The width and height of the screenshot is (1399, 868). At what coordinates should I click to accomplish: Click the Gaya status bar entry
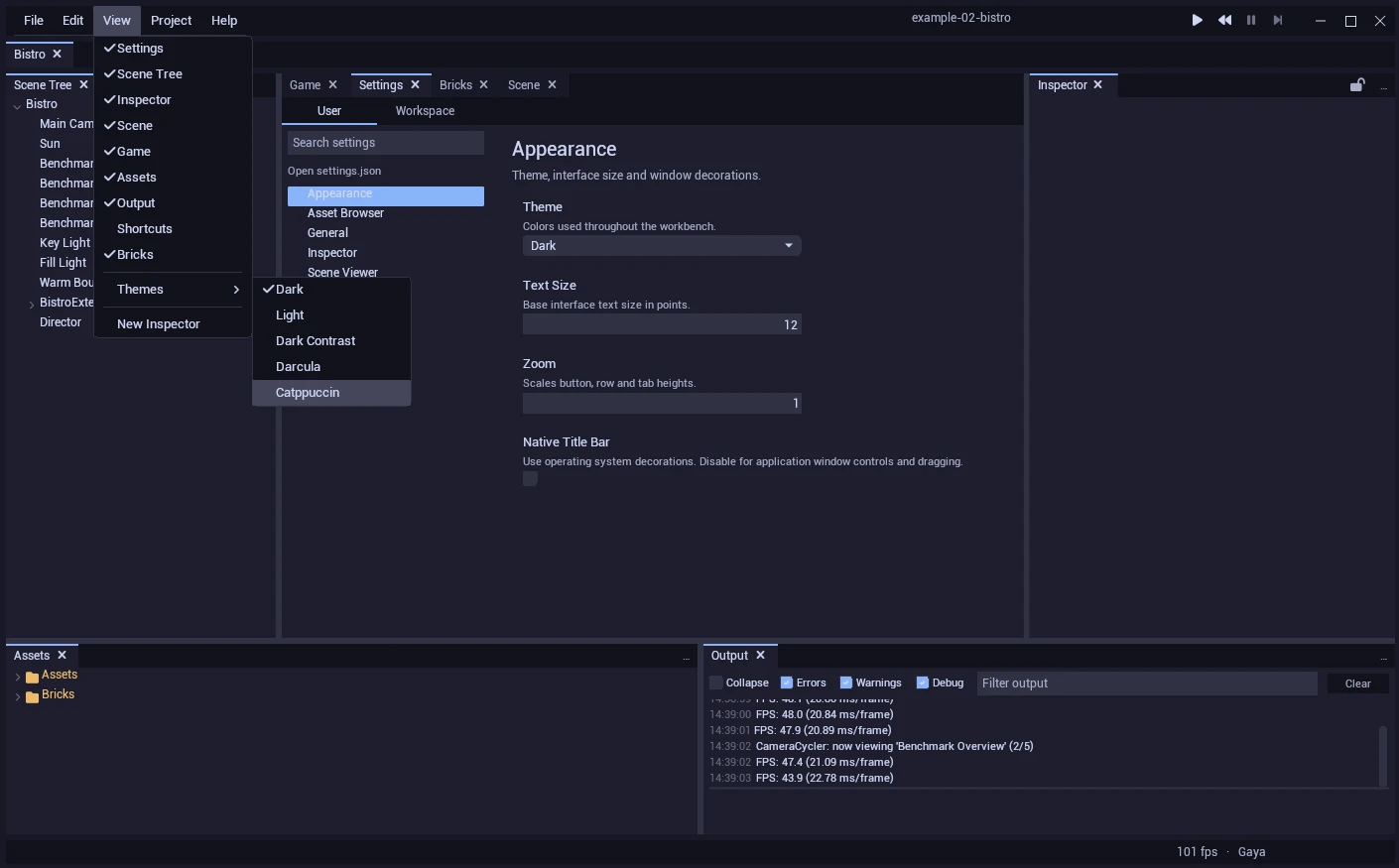pyautogui.click(x=1251, y=852)
